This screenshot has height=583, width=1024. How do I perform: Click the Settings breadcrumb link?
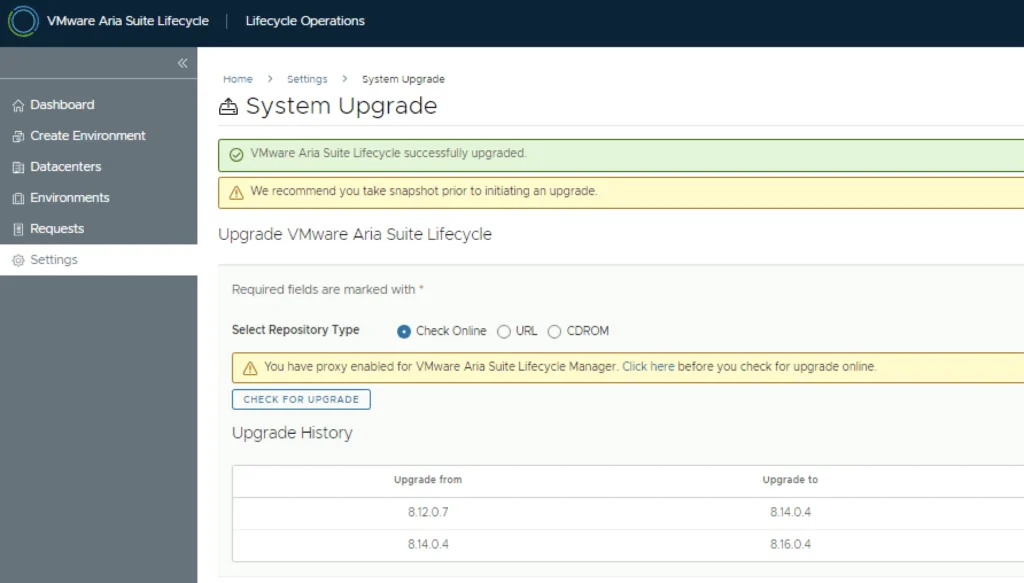point(307,79)
